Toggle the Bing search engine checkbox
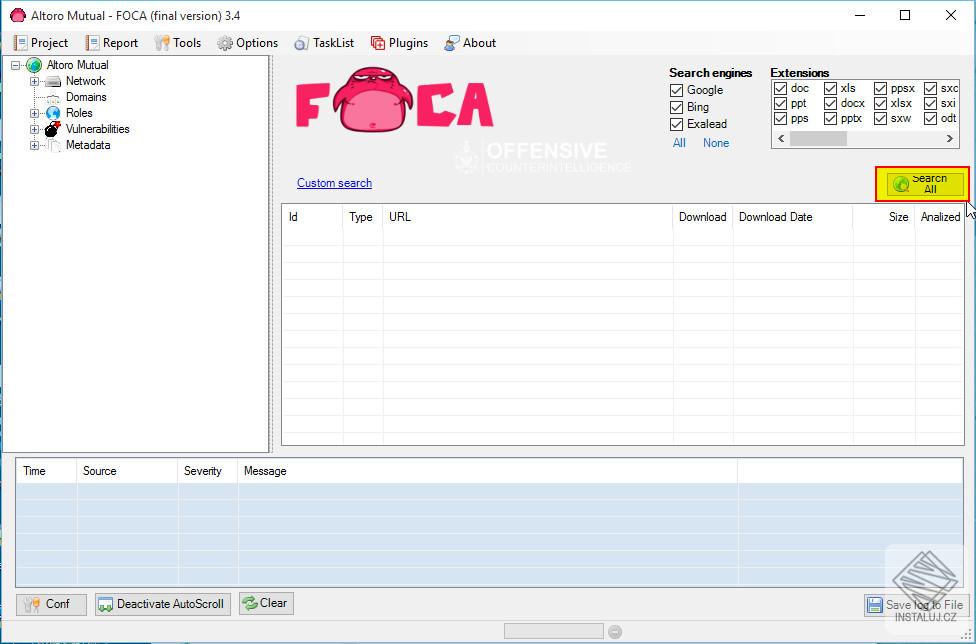 (x=677, y=107)
